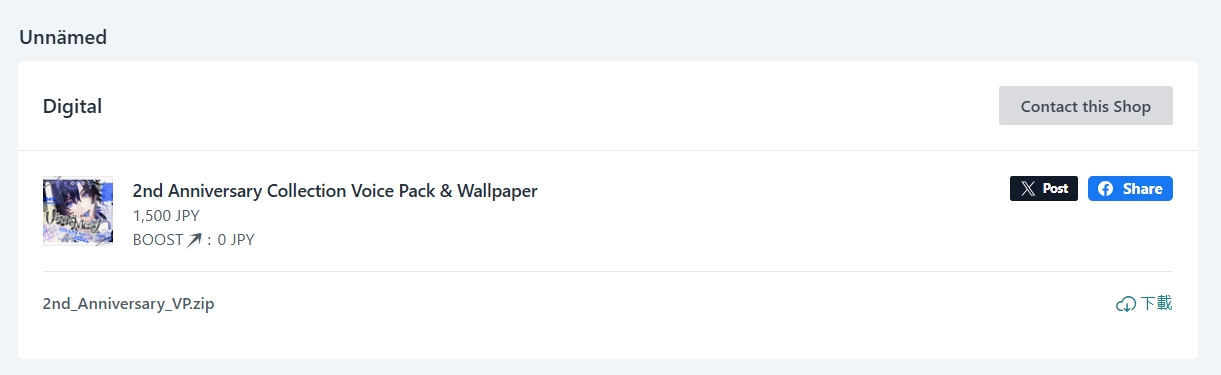Click the 2nd_Anniversary_VP.zip file name
The image size is (1221, 375).
(x=128, y=304)
